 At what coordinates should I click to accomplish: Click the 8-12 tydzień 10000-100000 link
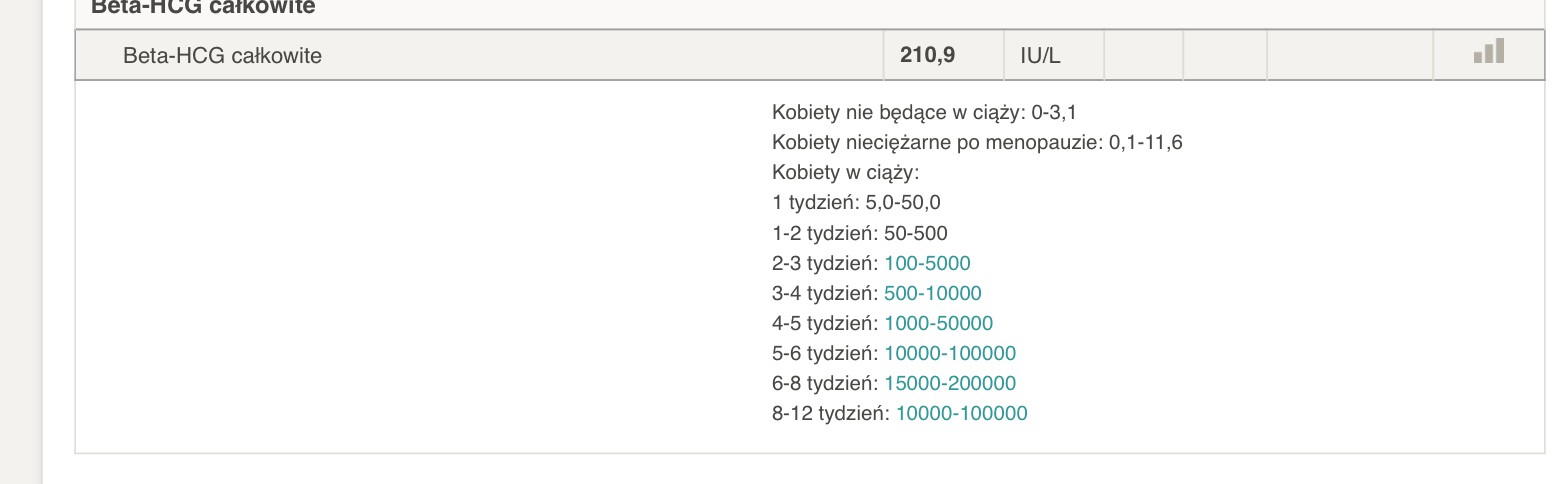[x=961, y=413]
